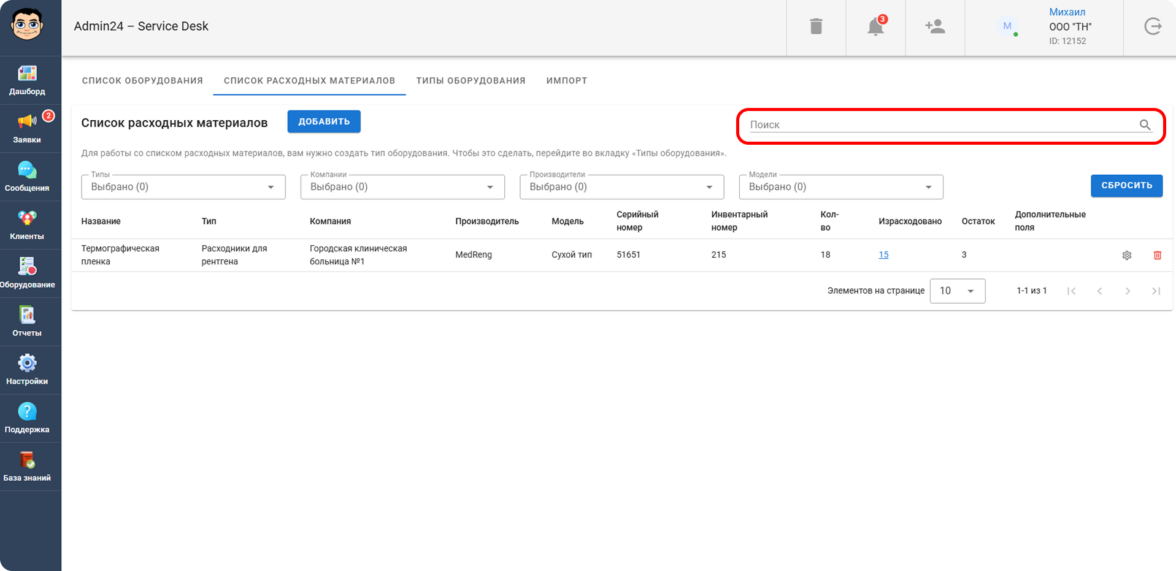Screen dimensions: 1176x571
Task: Delete the Термографическая пленка row
Action: coord(1157,255)
